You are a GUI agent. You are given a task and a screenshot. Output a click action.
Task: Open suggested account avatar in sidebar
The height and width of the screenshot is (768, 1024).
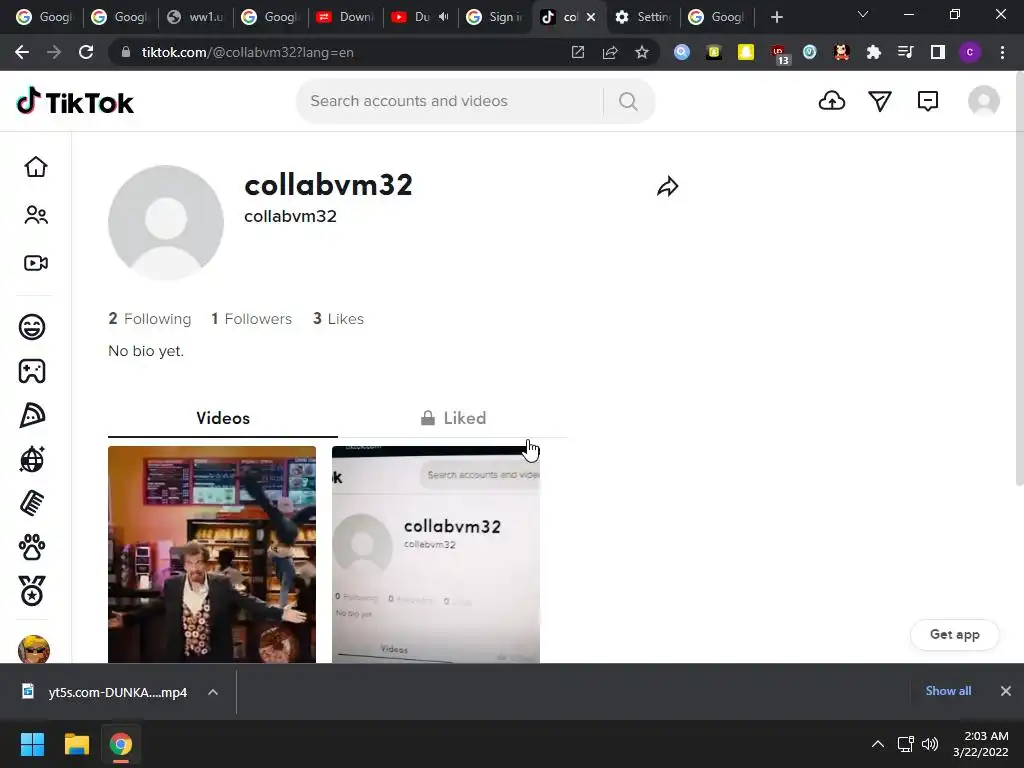[34, 649]
